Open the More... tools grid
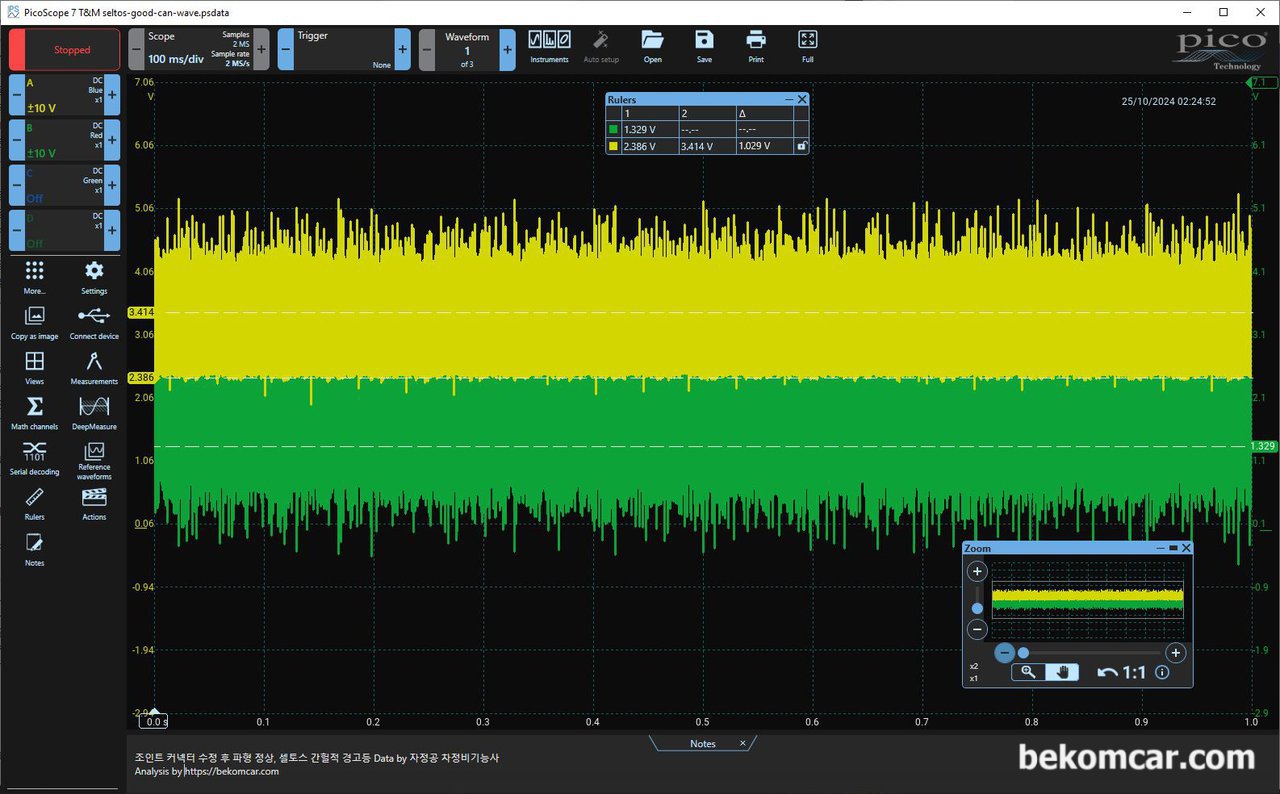The height and width of the screenshot is (794, 1280). [35, 277]
